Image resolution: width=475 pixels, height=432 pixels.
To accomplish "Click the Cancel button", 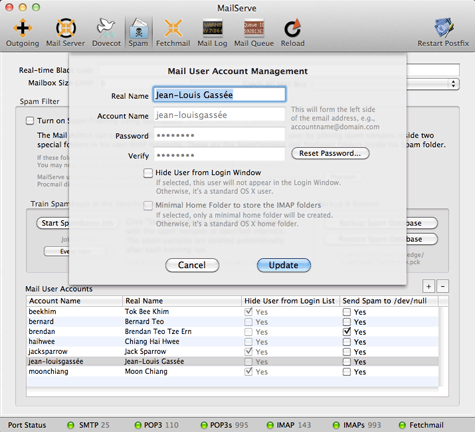I will 192,265.
